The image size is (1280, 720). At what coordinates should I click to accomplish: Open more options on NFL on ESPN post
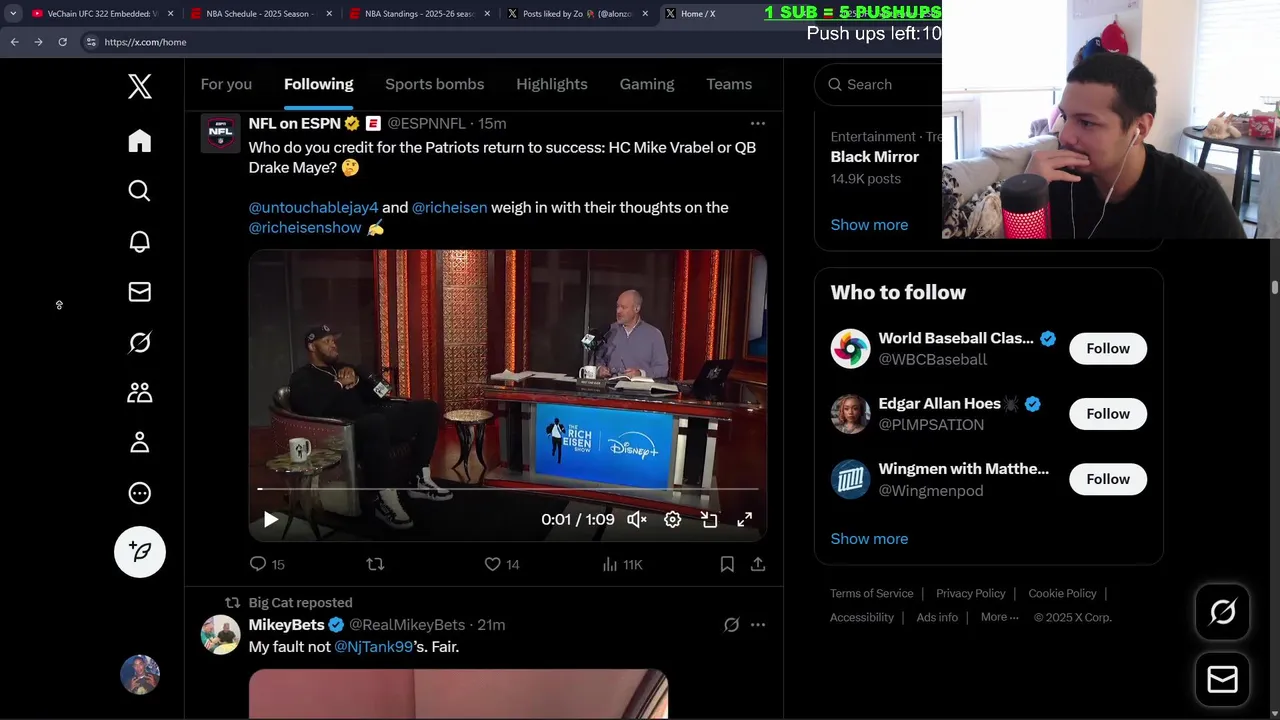[758, 123]
